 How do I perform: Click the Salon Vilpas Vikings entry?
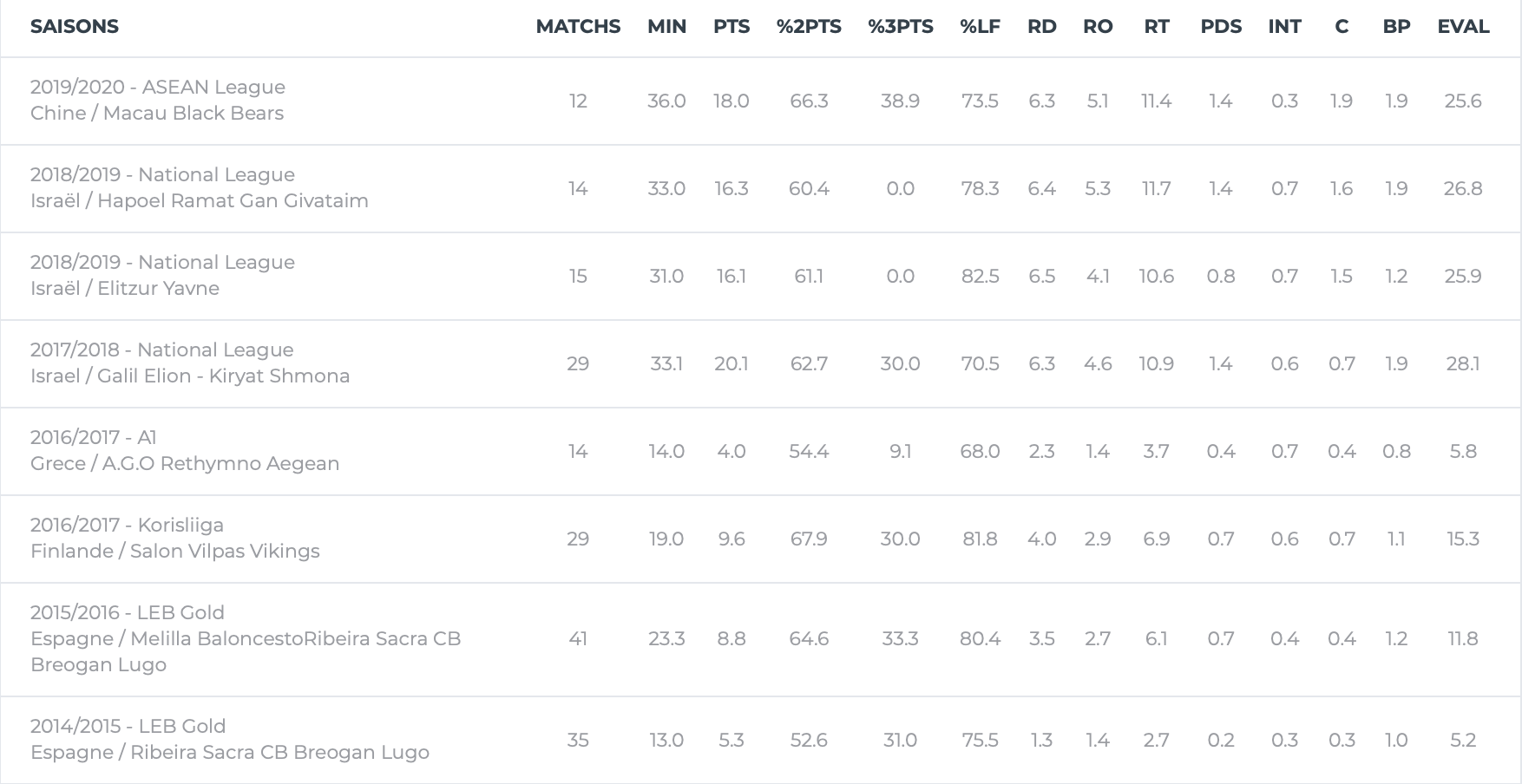pos(761,539)
